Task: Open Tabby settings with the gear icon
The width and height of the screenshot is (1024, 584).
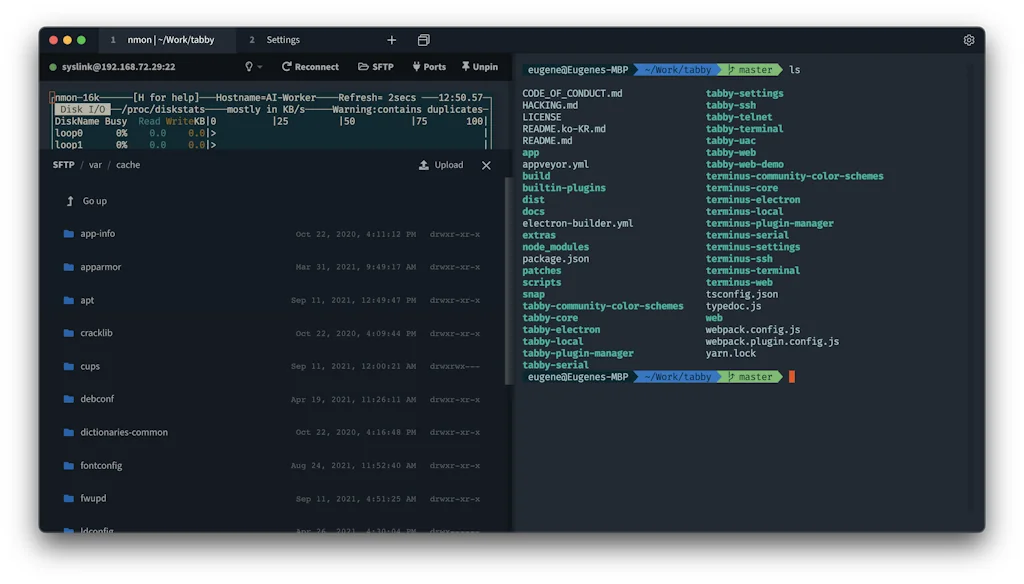Action: pos(968,39)
